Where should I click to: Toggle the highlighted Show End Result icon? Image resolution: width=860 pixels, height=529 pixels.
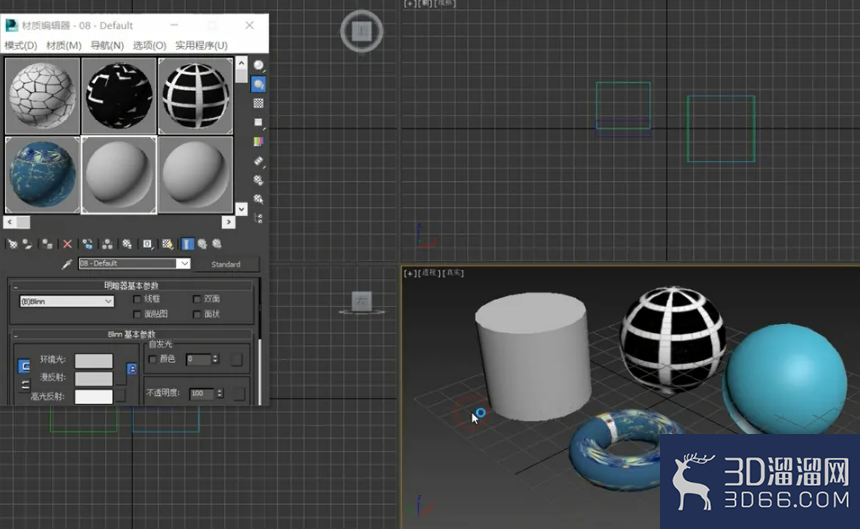coord(187,244)
